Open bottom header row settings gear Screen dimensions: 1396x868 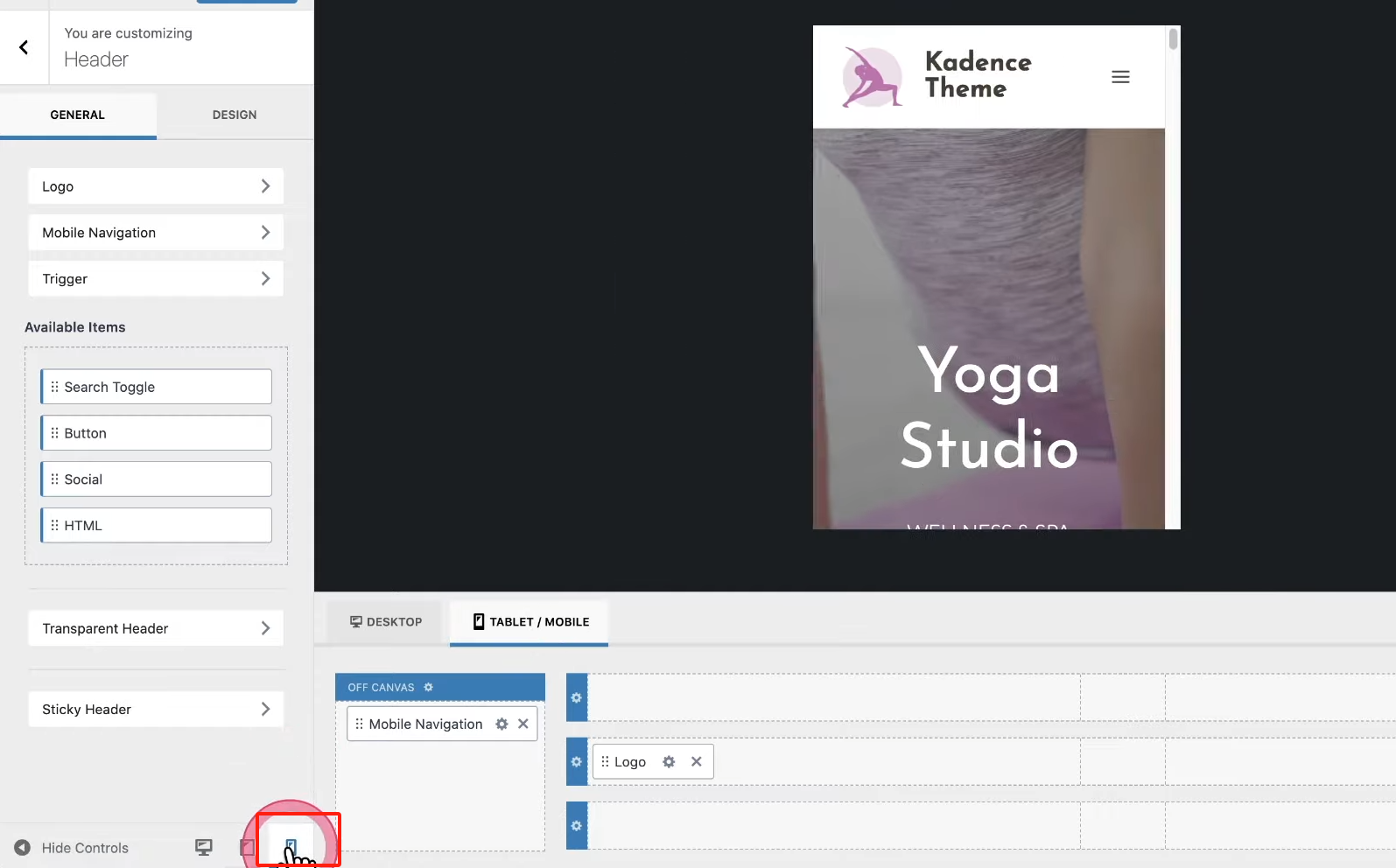pyautogui.click(x=576, y=825)
